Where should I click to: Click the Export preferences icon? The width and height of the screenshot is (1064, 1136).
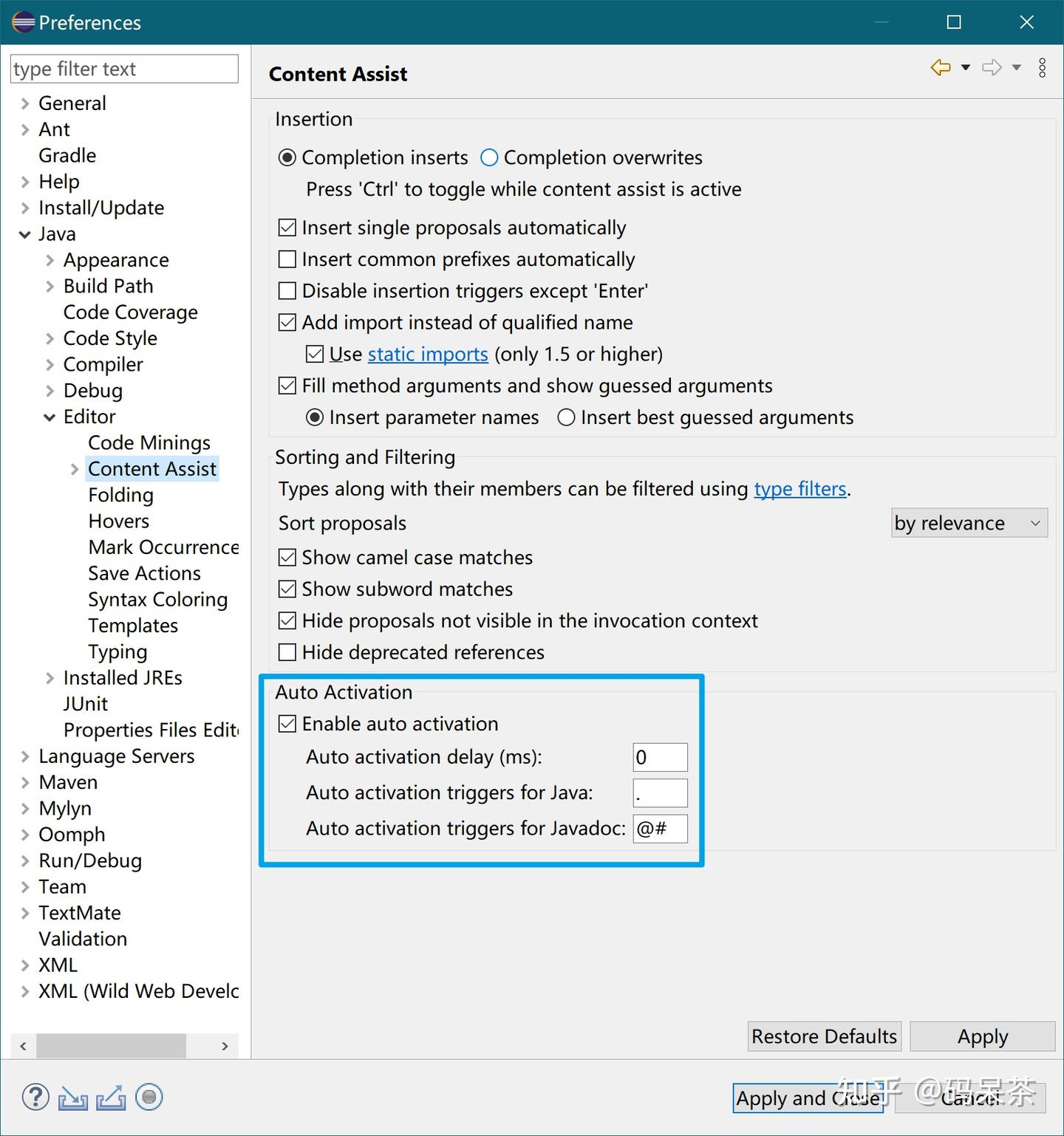click(x=111, y=1098)
